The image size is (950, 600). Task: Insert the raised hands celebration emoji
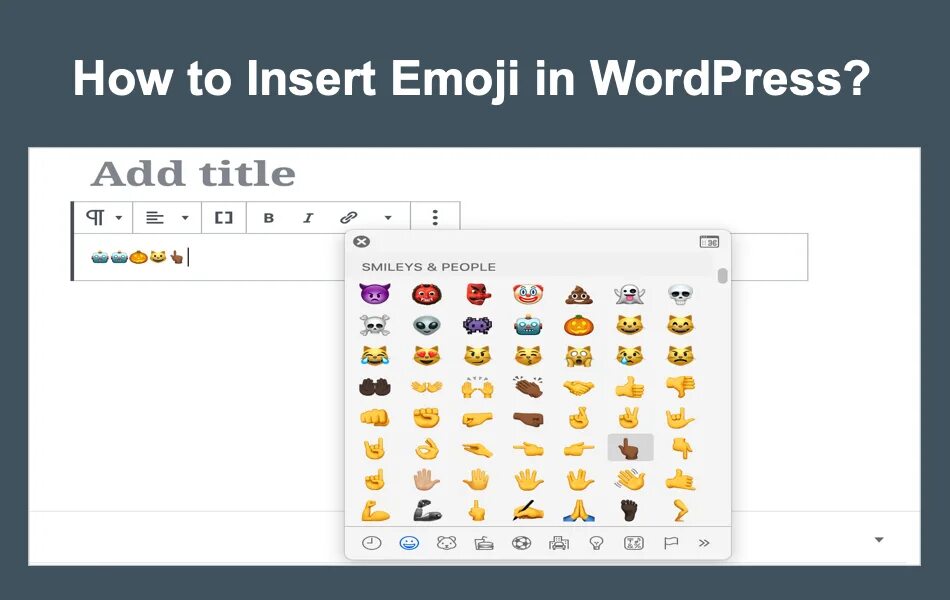477,387
